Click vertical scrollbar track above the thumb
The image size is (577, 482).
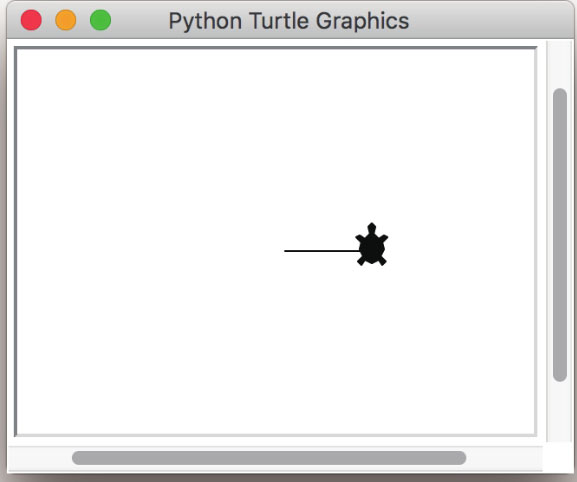click(x=560, y=64)
